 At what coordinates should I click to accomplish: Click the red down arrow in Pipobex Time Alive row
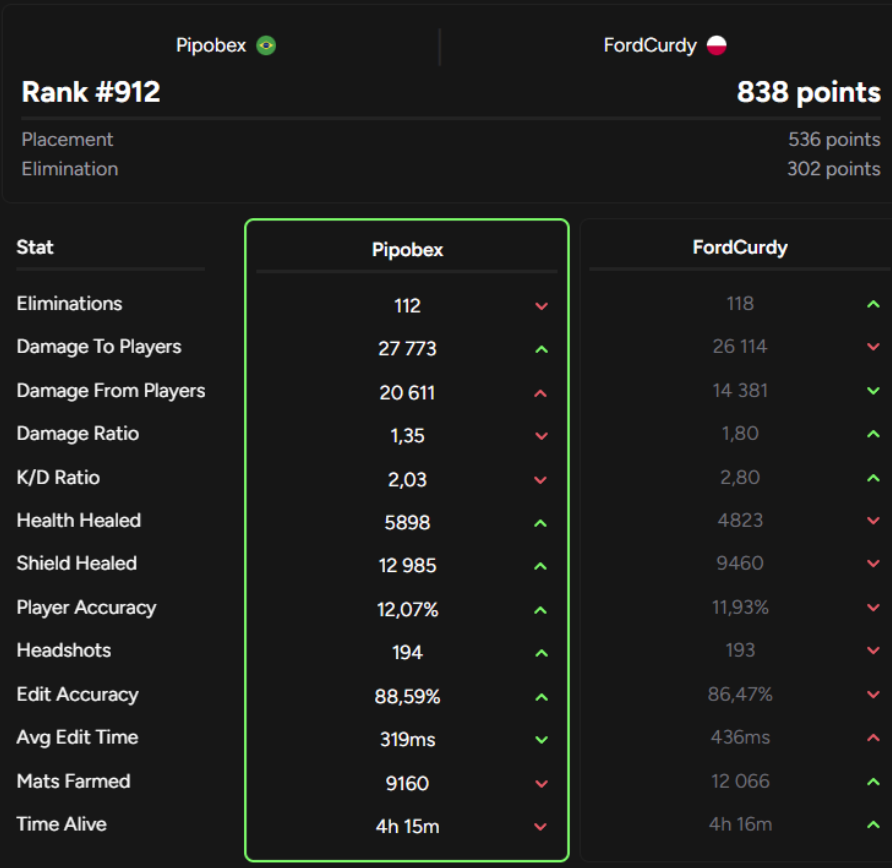(540, 827)
